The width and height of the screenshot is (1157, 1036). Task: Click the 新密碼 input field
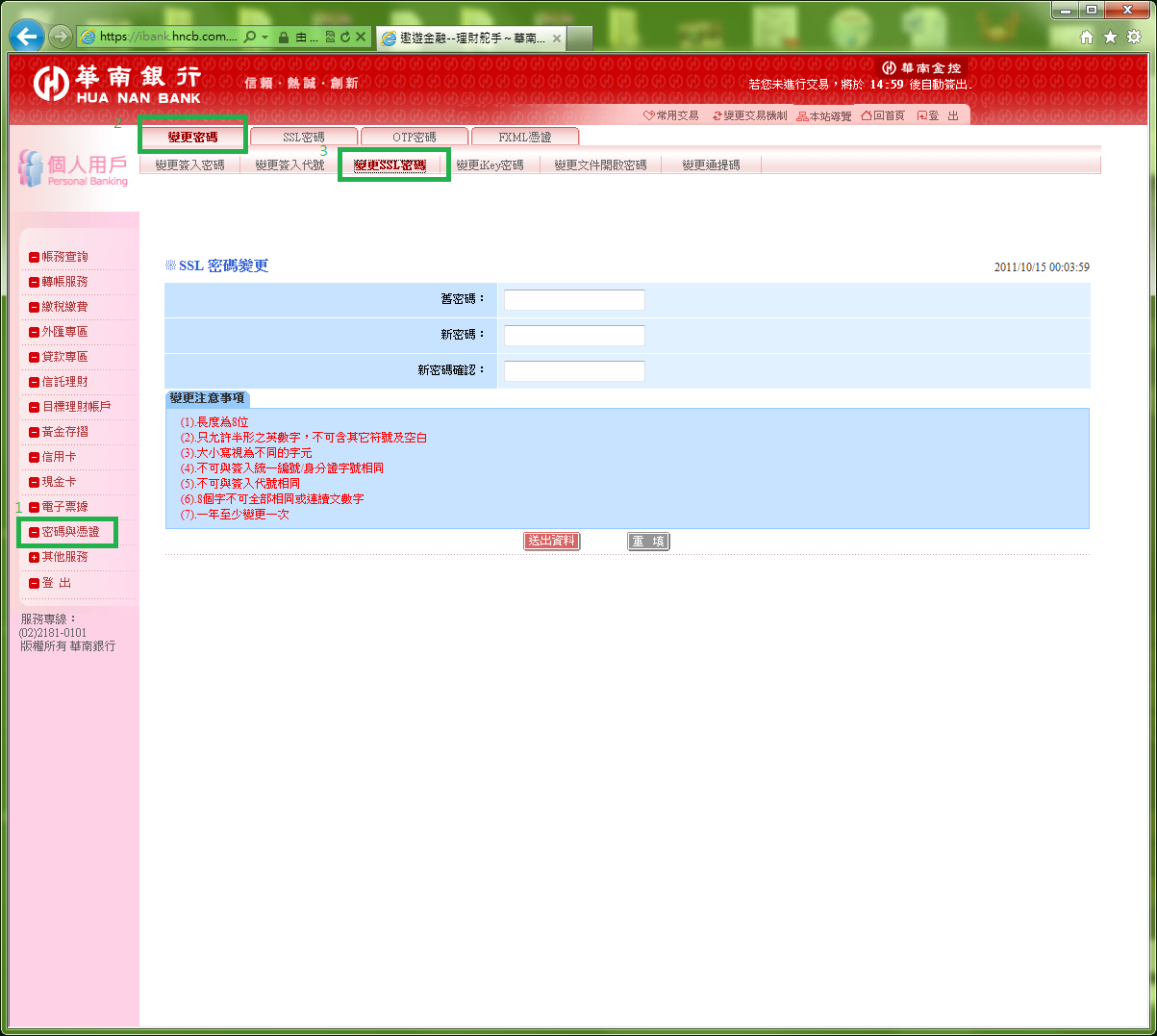point(574,336)
